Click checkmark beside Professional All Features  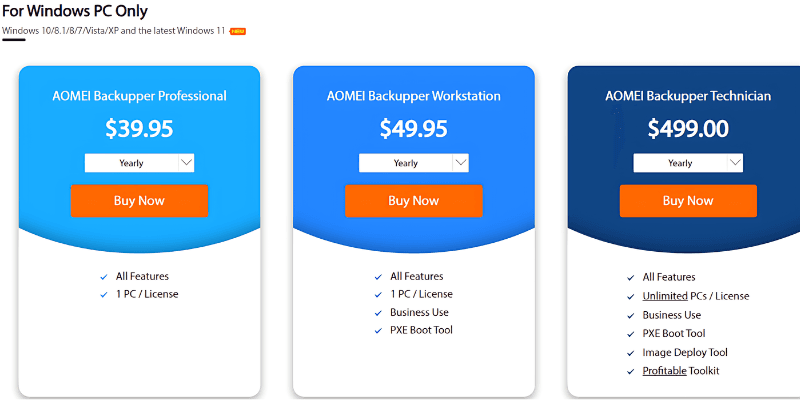click(x=104, y=277)
